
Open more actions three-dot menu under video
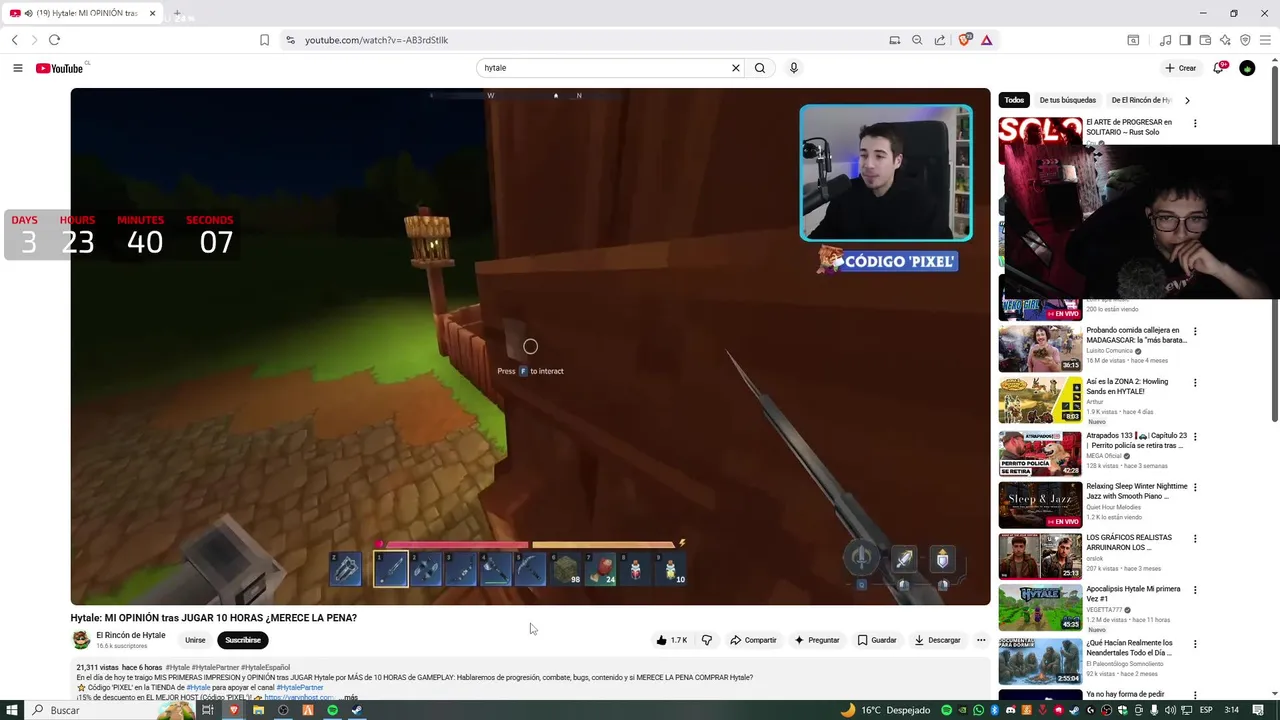tap(981, 640)
